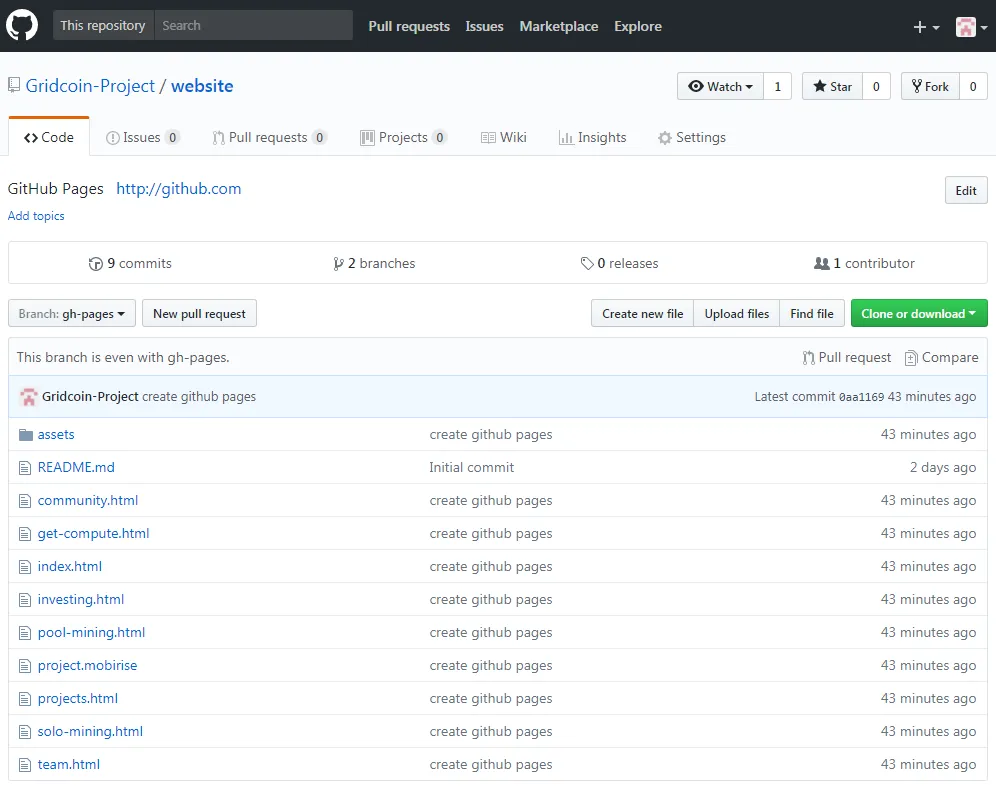This screenshot has height=786, width=996.
Task: Click the community.html file icon
Action: (x=25, y=501)
